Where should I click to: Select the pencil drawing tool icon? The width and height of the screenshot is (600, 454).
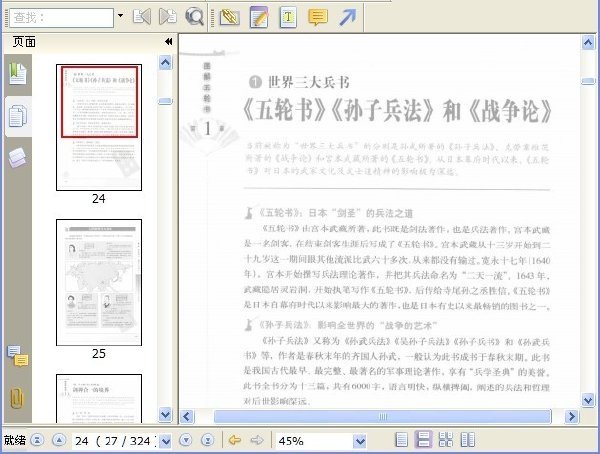coord(259,17)
